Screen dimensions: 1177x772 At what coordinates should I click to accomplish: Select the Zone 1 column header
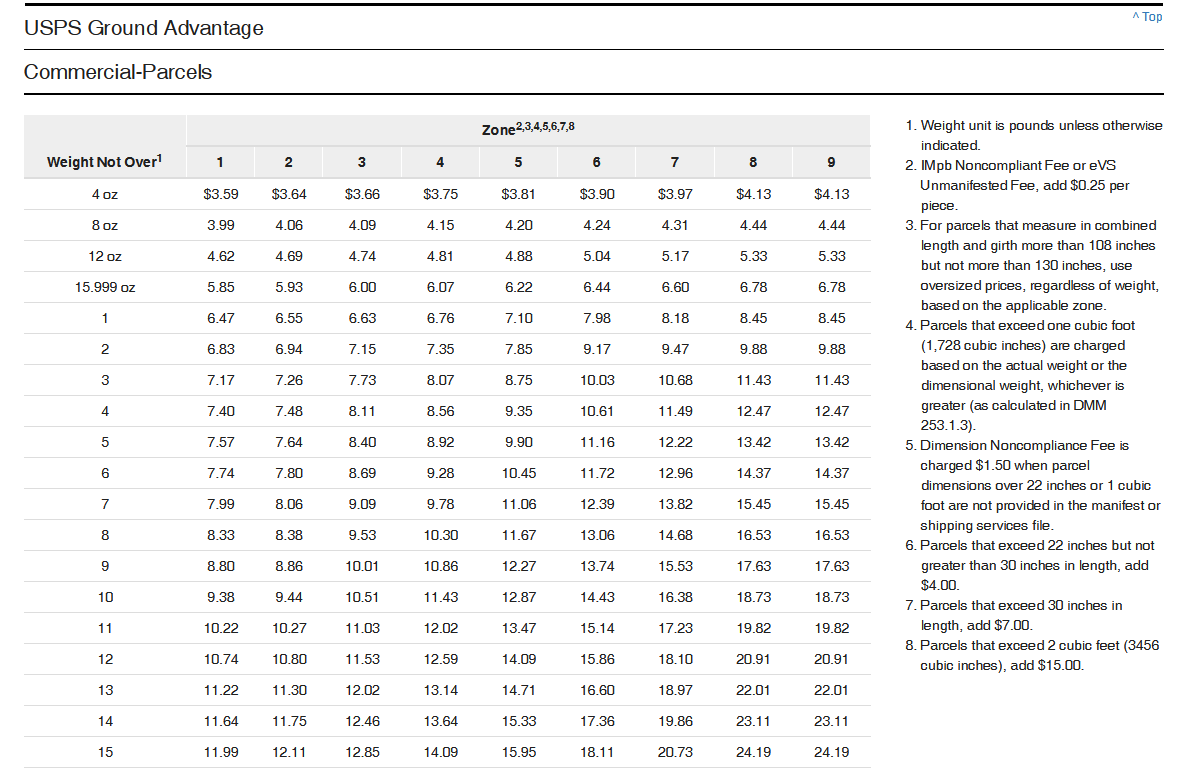pos(220,162)
